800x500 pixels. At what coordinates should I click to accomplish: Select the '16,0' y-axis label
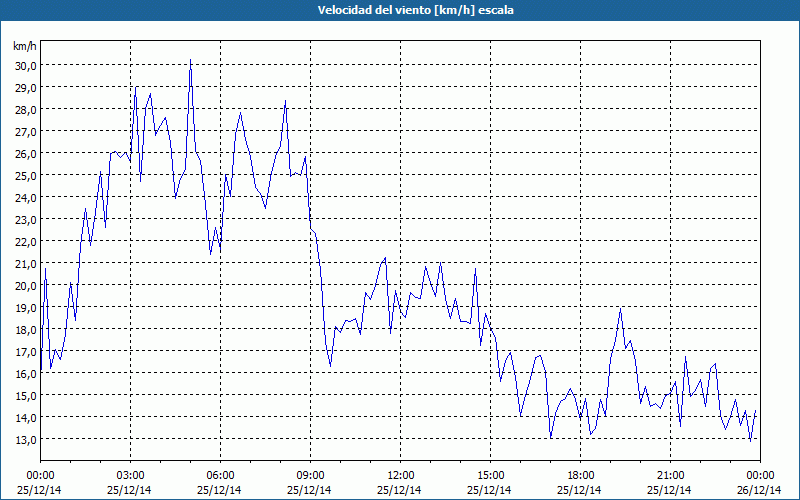tap(24, 373)
